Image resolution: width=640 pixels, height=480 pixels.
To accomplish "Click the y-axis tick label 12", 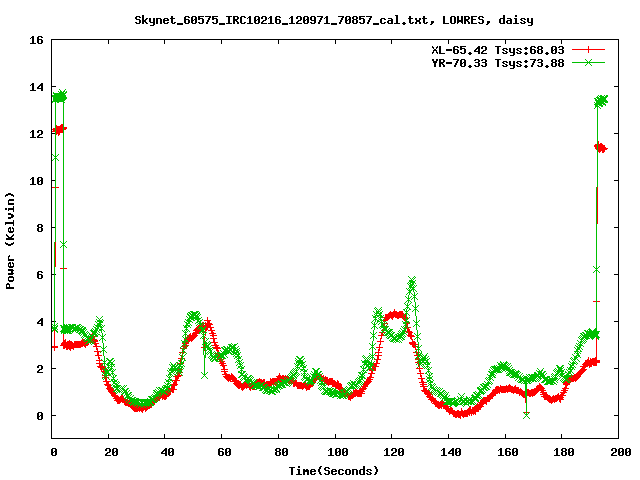I will (x=36, y=134).
